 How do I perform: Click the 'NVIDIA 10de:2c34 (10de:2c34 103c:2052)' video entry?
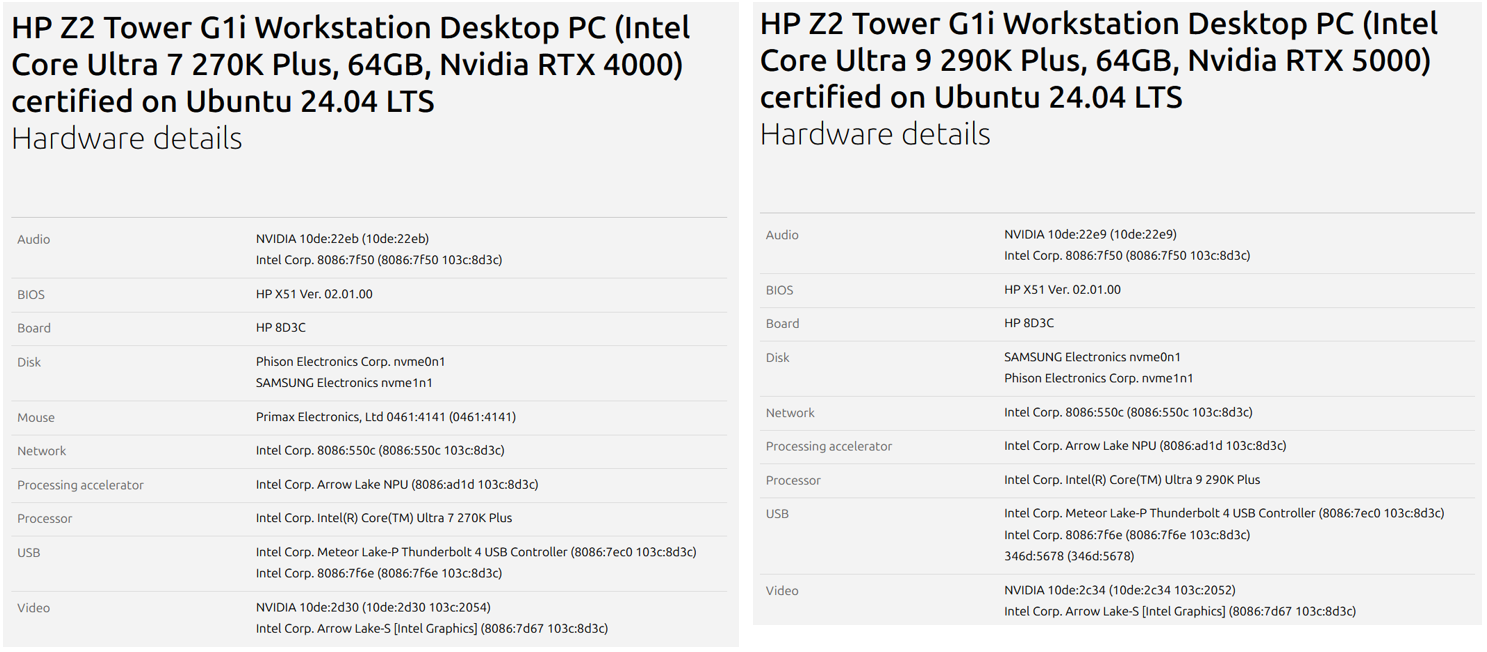tap(1120, 590)
